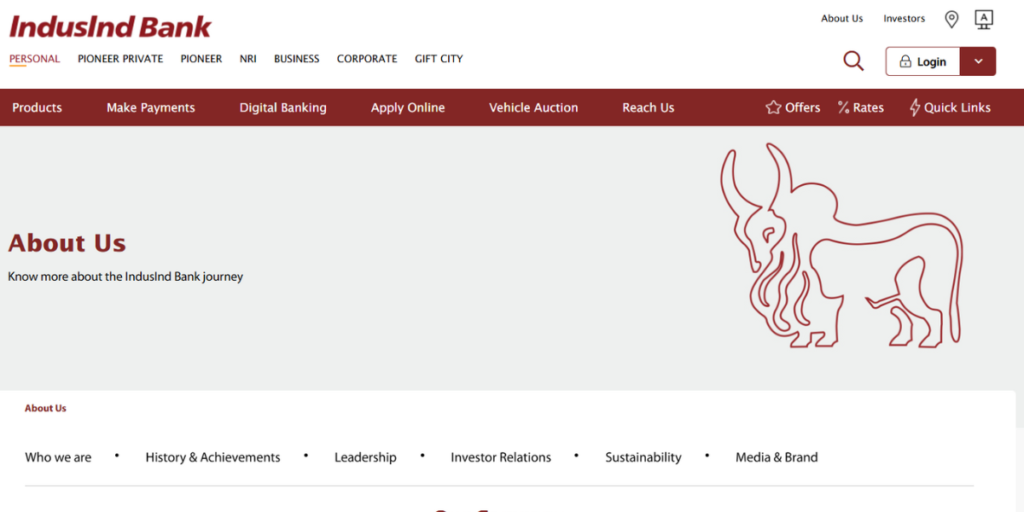Go to Sustainability section
Image resolution: width=1024 pixels, height=512 pixels.
(x=643, y=457)
